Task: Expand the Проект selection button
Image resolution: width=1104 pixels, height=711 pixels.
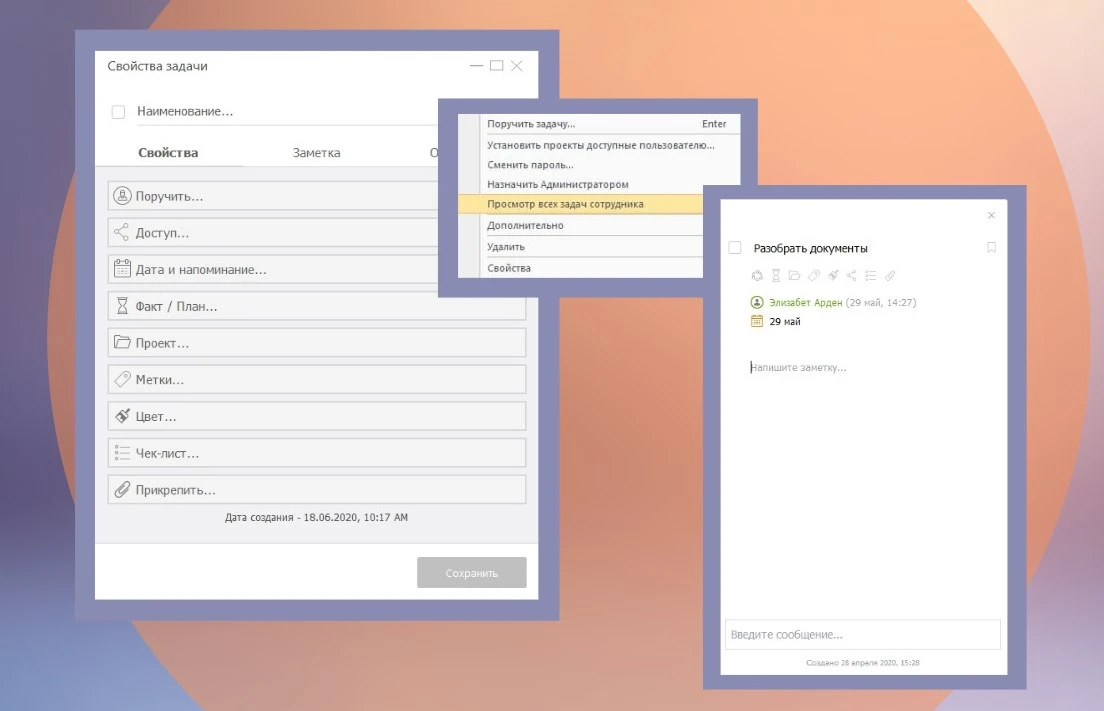Action: tap(316, 343)
